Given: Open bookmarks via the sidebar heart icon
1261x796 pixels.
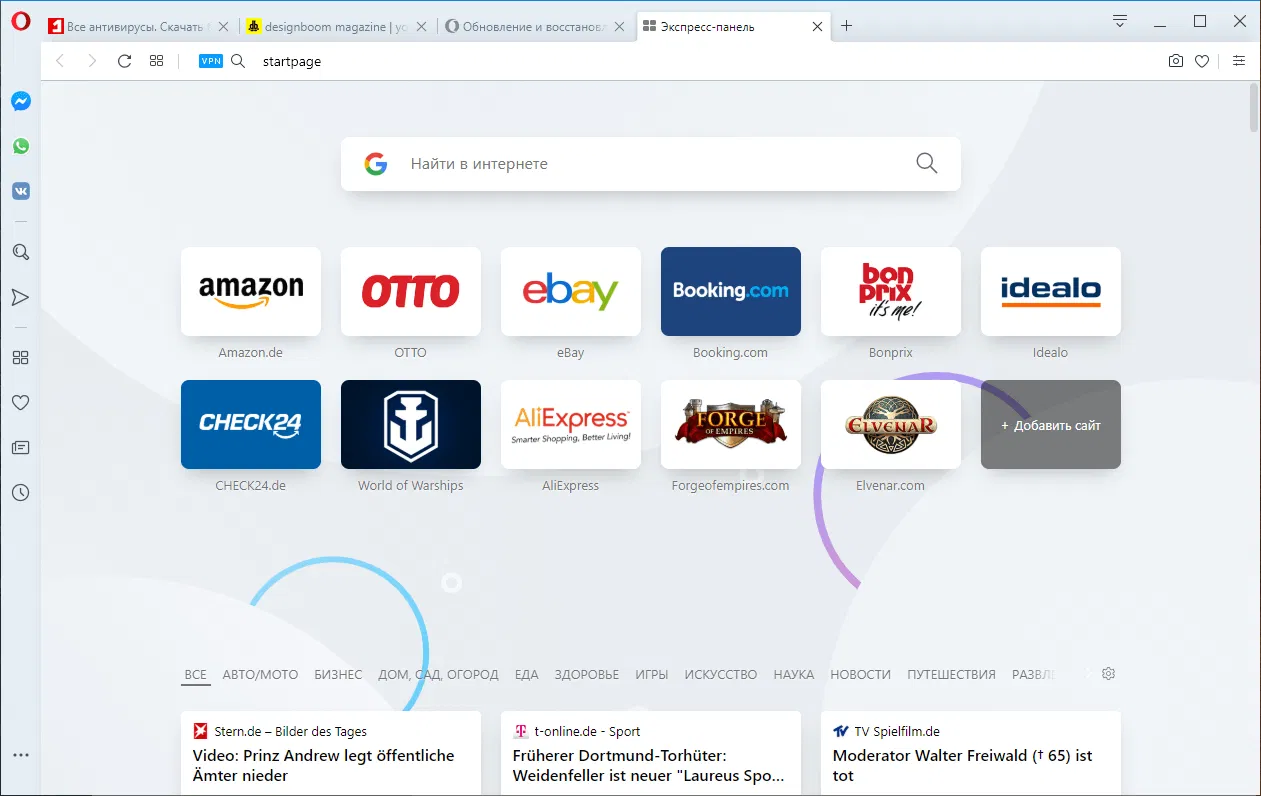Looking at the screenshot, I should pos(20,402).
